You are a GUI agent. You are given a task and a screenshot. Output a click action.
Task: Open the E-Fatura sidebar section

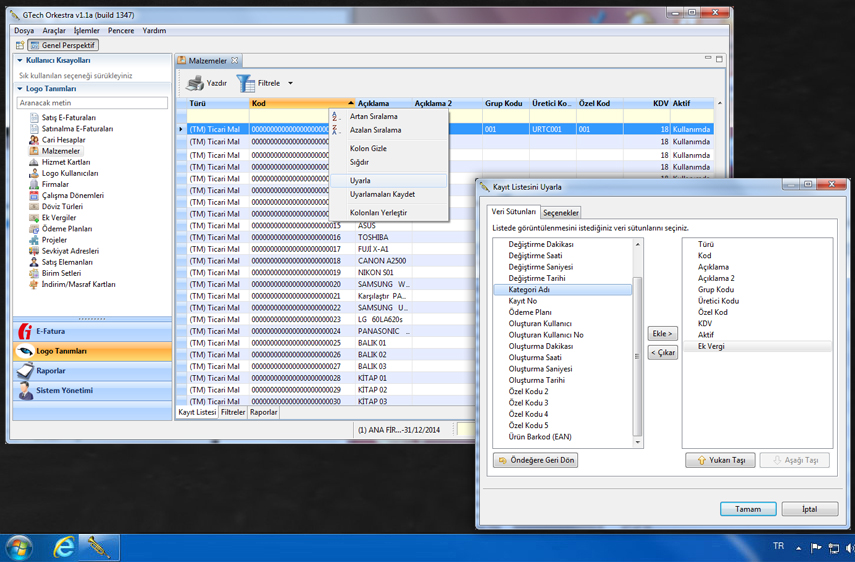click(50, 331)
